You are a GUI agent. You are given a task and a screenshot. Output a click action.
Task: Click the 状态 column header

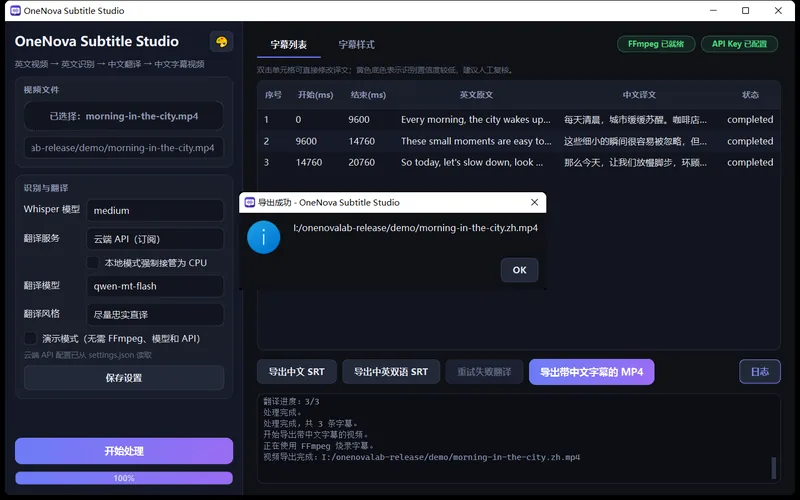click(x=750, y=95)
